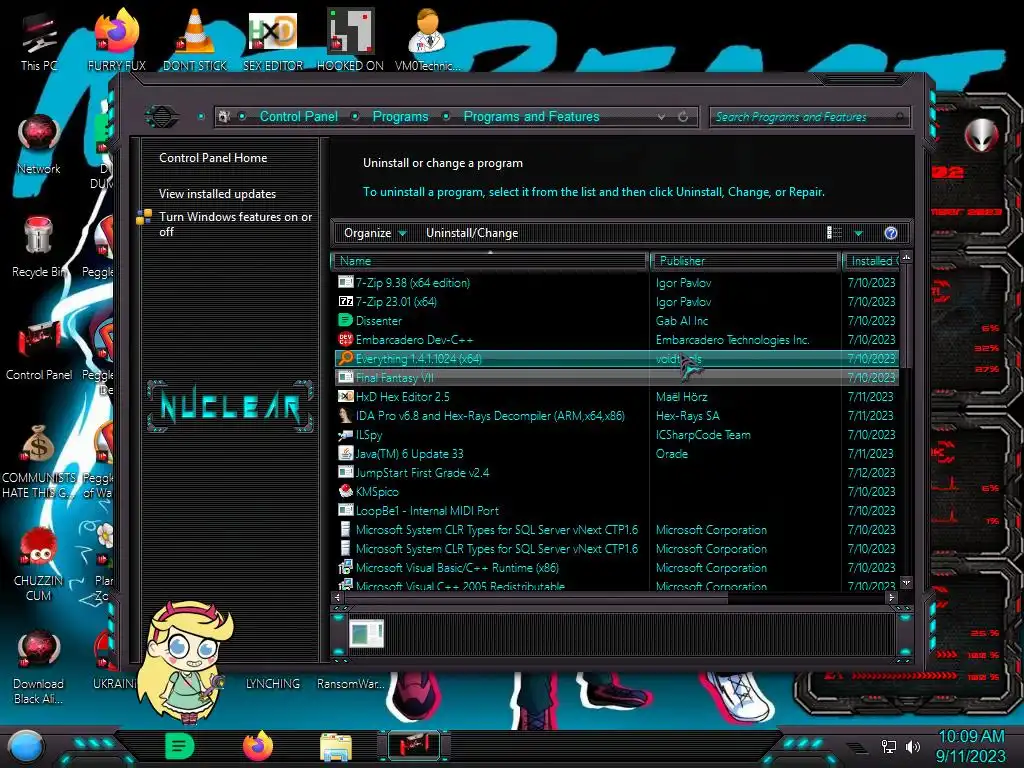1024x768 pixels.
Task: Open the HxD SEX EDITOR shortcut
Action: click(273, 42)
